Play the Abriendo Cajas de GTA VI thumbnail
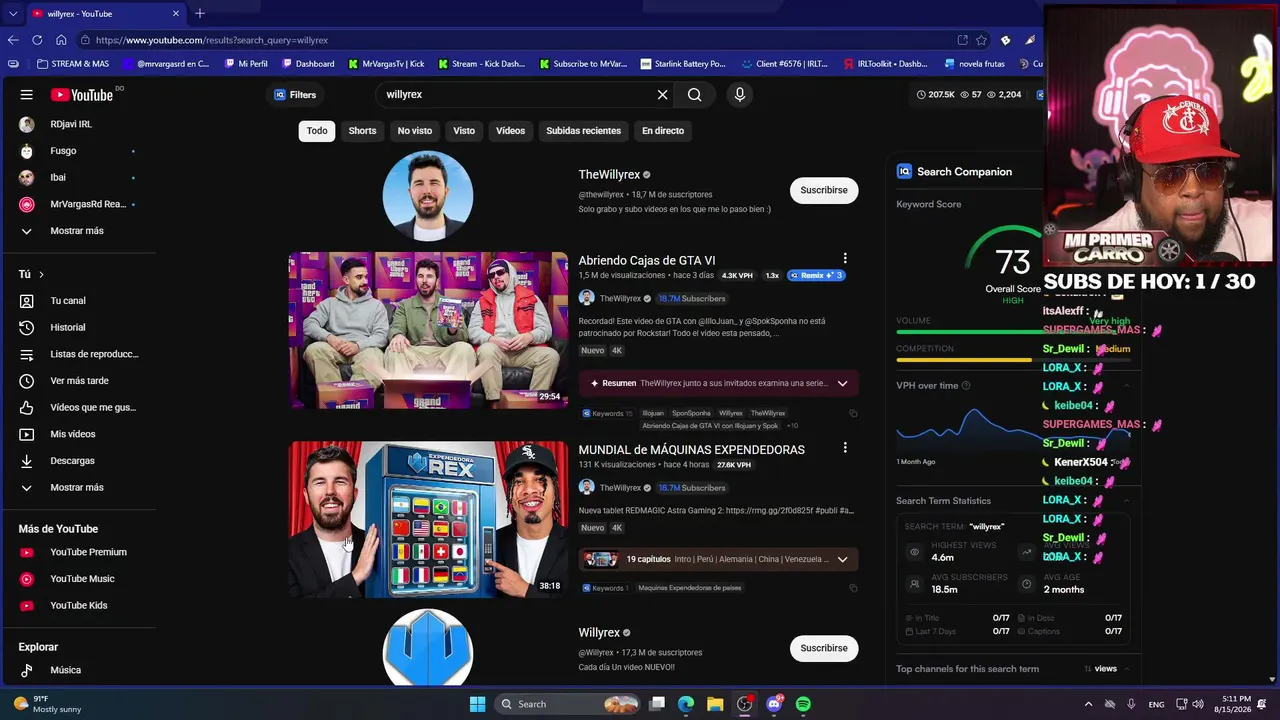Viewport: 1280px width, 720px height. (428, 330)
